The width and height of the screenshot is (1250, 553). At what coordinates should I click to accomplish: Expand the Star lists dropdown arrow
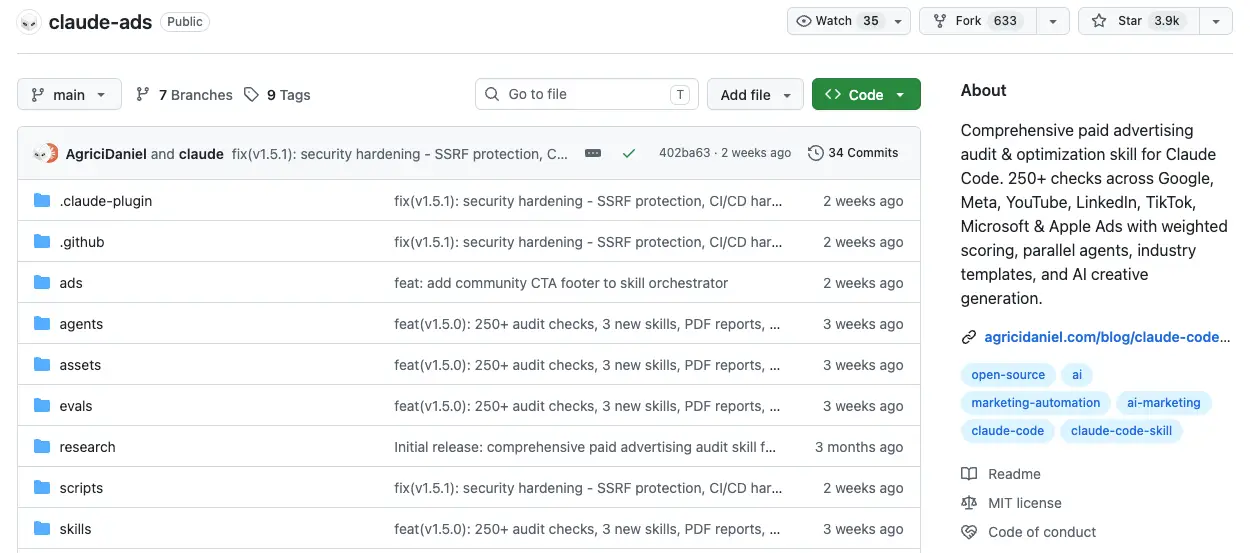[x=1216, y=21]
